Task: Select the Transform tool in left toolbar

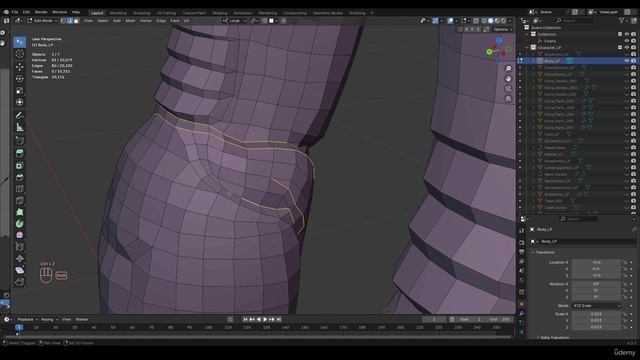Action: point(20,102)
